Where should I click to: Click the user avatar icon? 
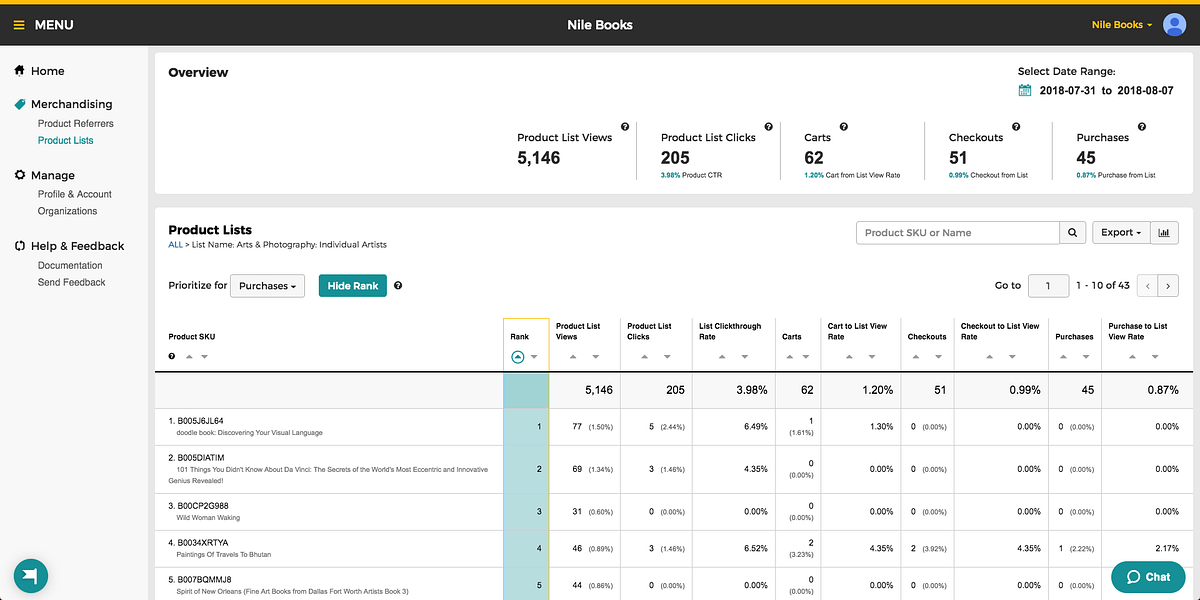1175,25
